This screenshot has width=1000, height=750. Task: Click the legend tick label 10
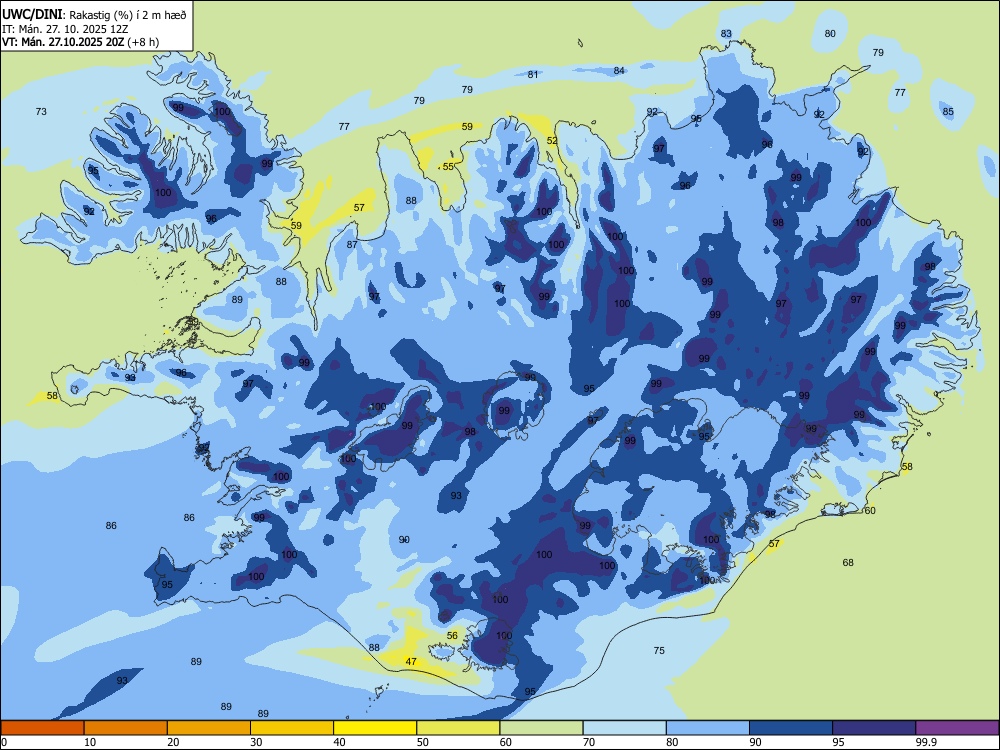click(90, 742)
